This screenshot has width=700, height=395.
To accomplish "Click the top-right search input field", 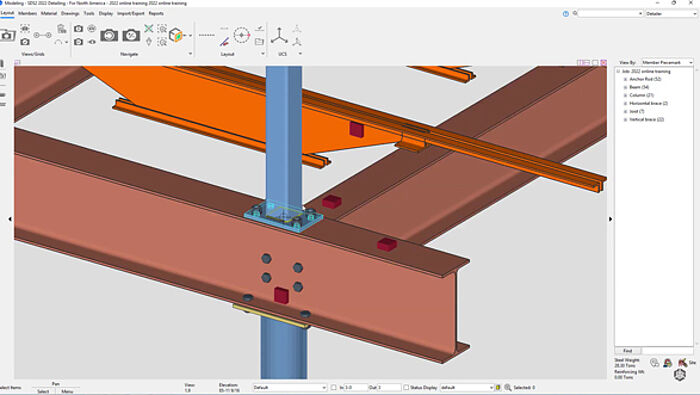I will [x=610, y=14].
